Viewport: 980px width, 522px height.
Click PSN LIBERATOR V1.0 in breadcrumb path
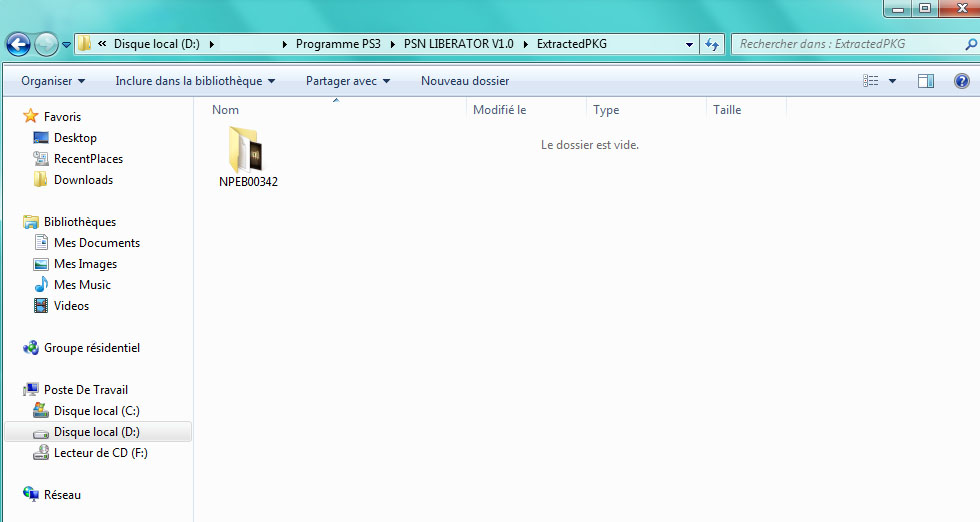[460, 45]
